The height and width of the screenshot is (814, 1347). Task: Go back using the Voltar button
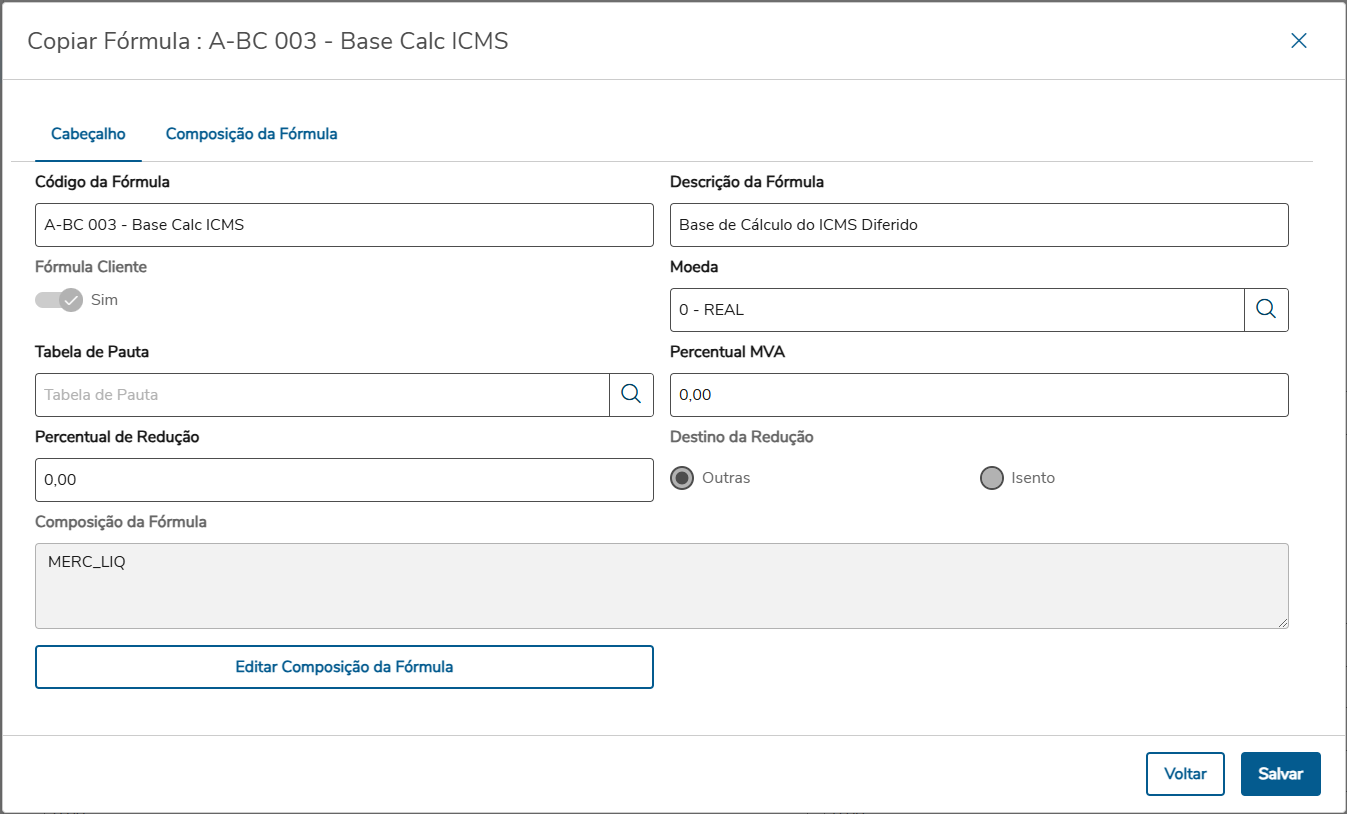point(1185,774)
